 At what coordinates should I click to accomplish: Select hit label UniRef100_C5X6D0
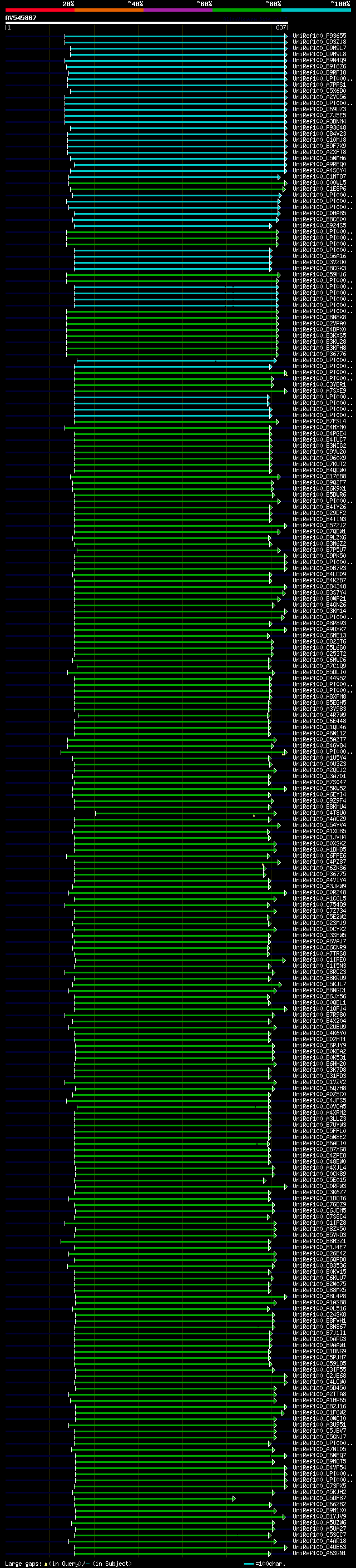tap(319, 91)
